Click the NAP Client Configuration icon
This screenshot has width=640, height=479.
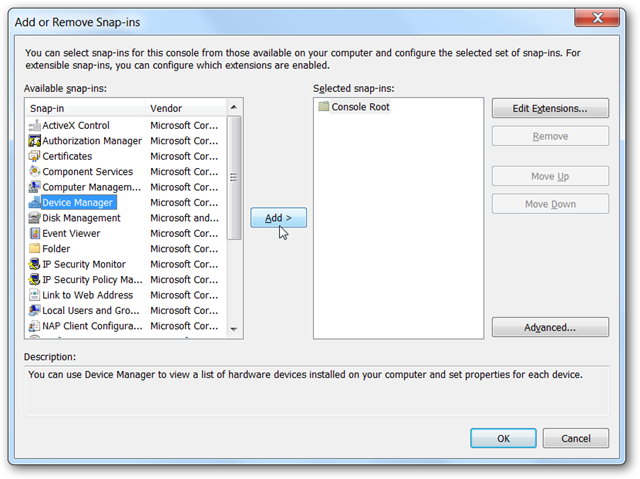tap(35, 326)
